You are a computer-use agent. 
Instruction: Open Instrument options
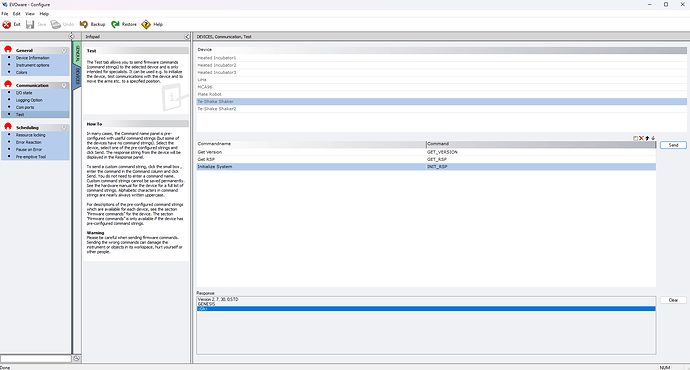pos(33,65)
